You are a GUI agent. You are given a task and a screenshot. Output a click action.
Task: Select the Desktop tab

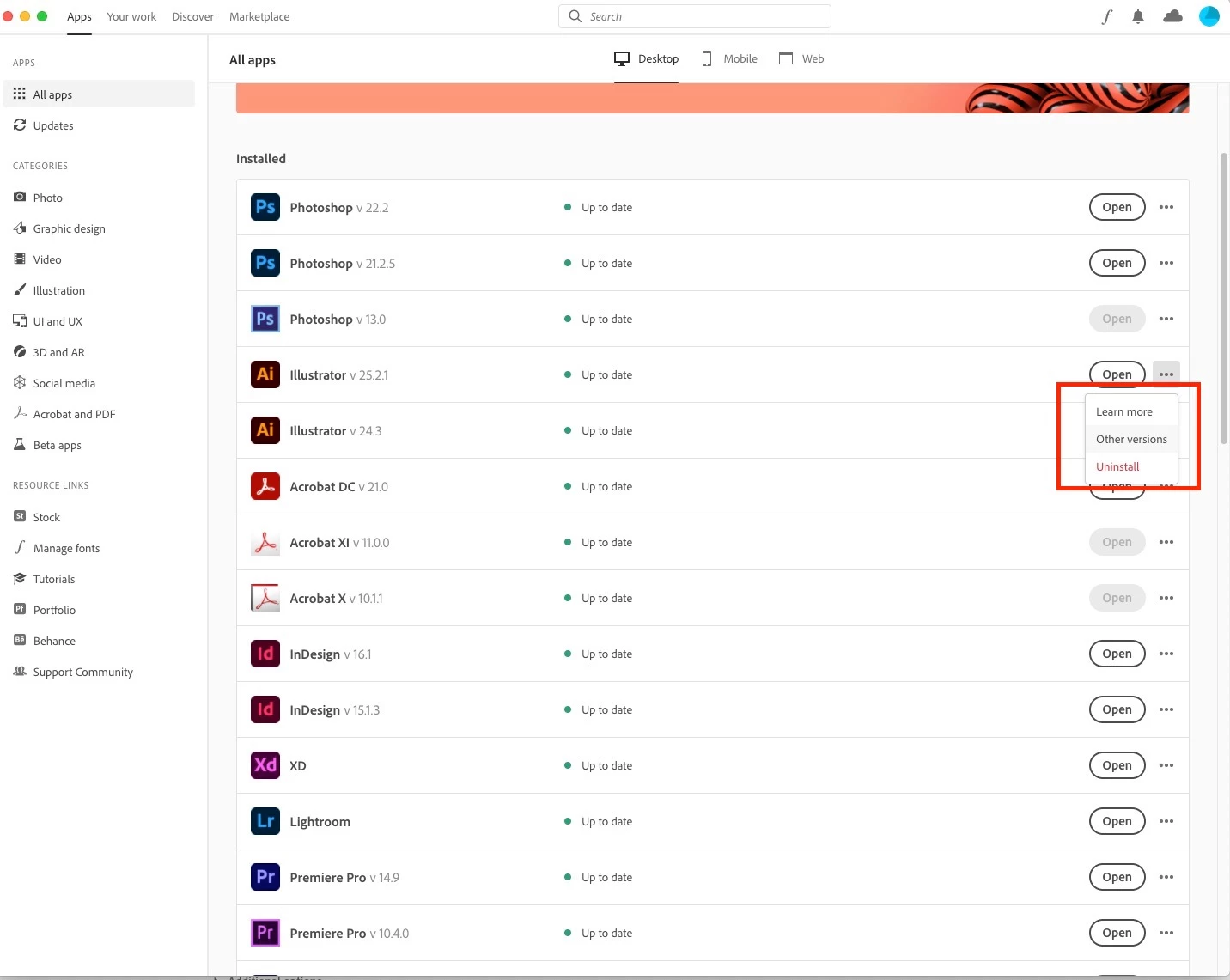click(x=646, y=58)
